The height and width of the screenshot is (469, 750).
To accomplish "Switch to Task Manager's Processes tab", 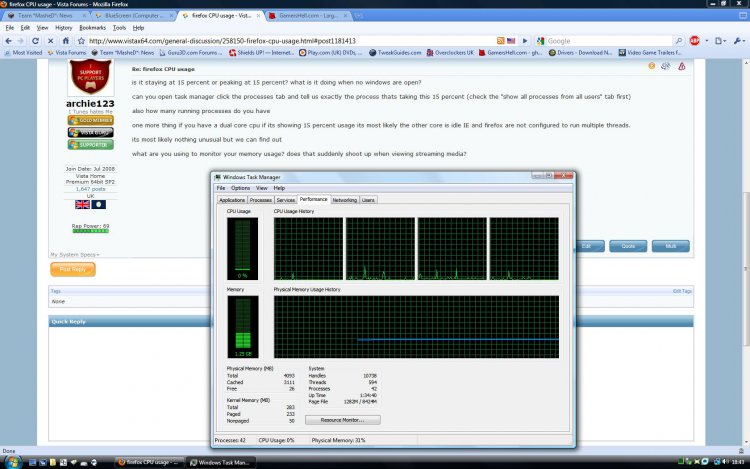I will click(261, 200).
